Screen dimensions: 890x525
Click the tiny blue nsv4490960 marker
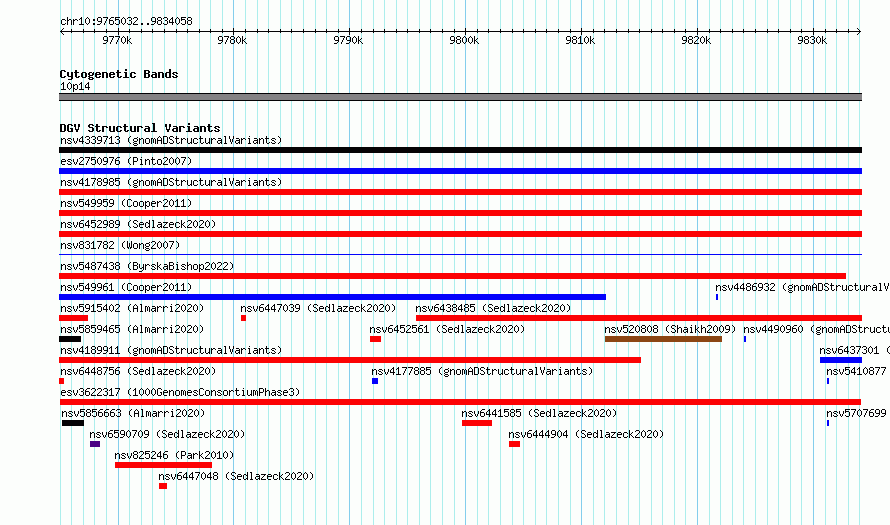click(x=745, y=339)
